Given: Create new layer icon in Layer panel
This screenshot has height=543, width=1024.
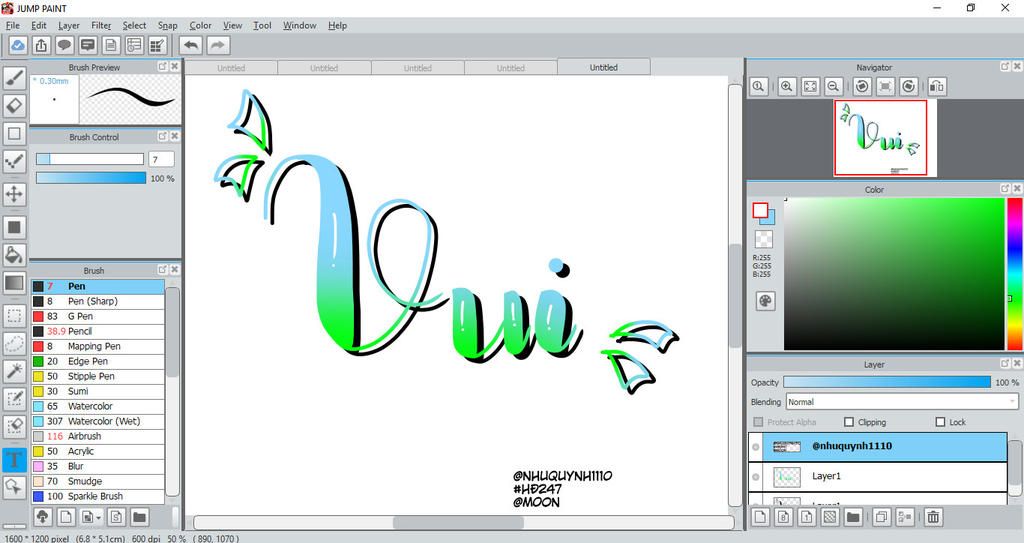Looking at the screenshot, I should coord(760,518).
